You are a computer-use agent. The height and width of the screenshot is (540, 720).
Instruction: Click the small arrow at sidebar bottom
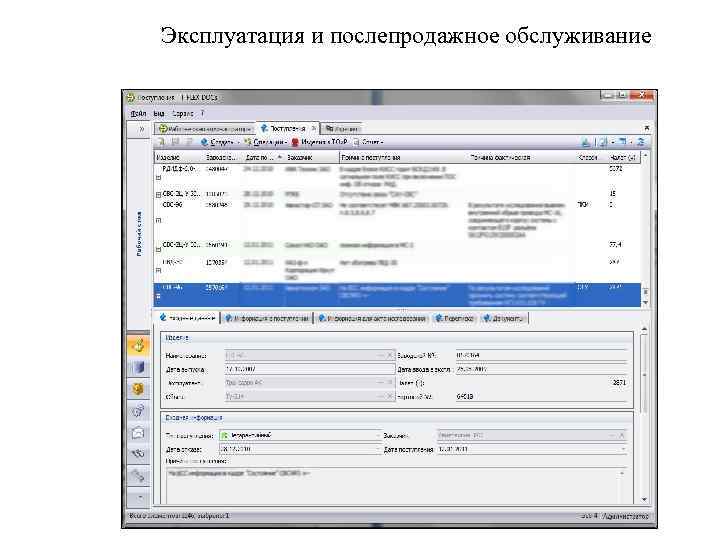140,497
